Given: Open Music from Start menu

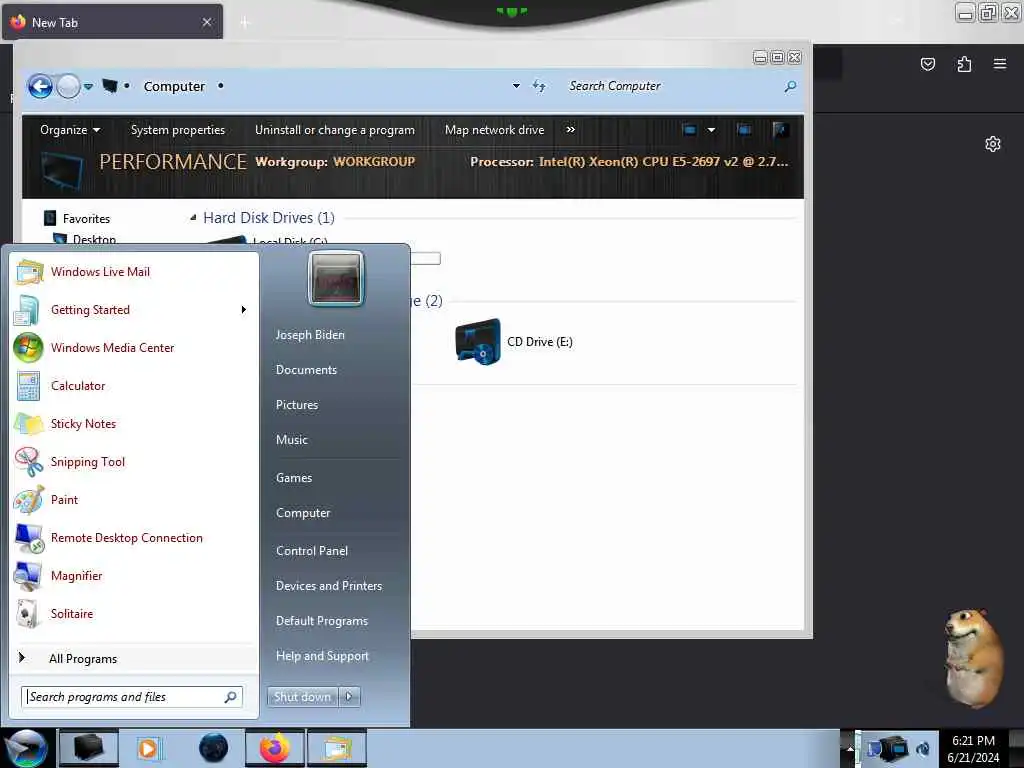Looking at the screenshot, I should click(292, 440).
